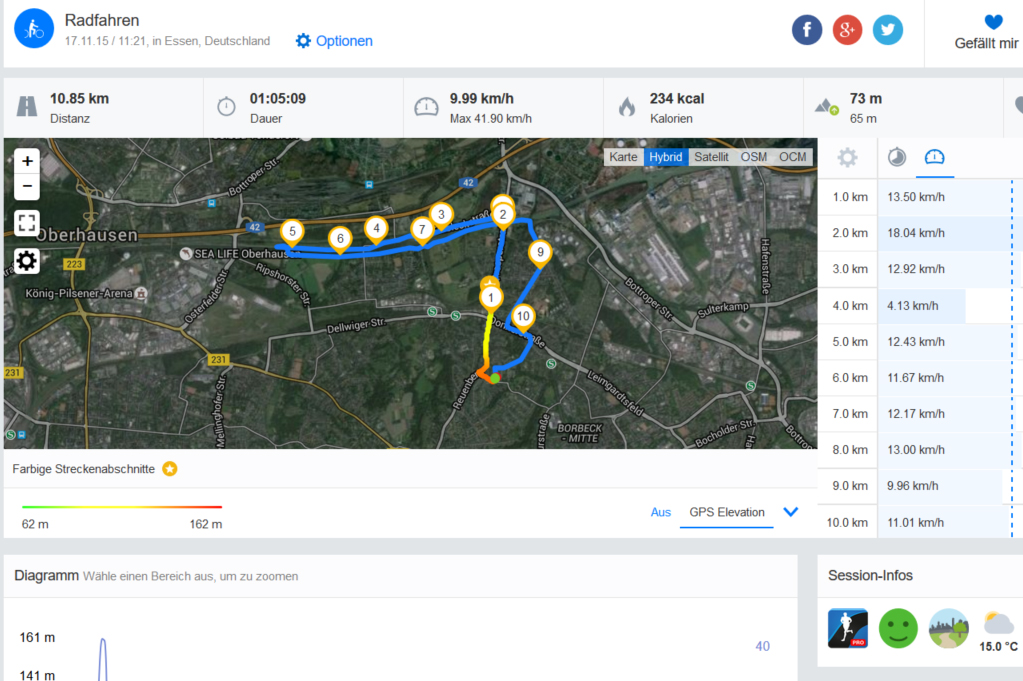
Task: Switch map layer to OSM
Action: coord(754,157)
